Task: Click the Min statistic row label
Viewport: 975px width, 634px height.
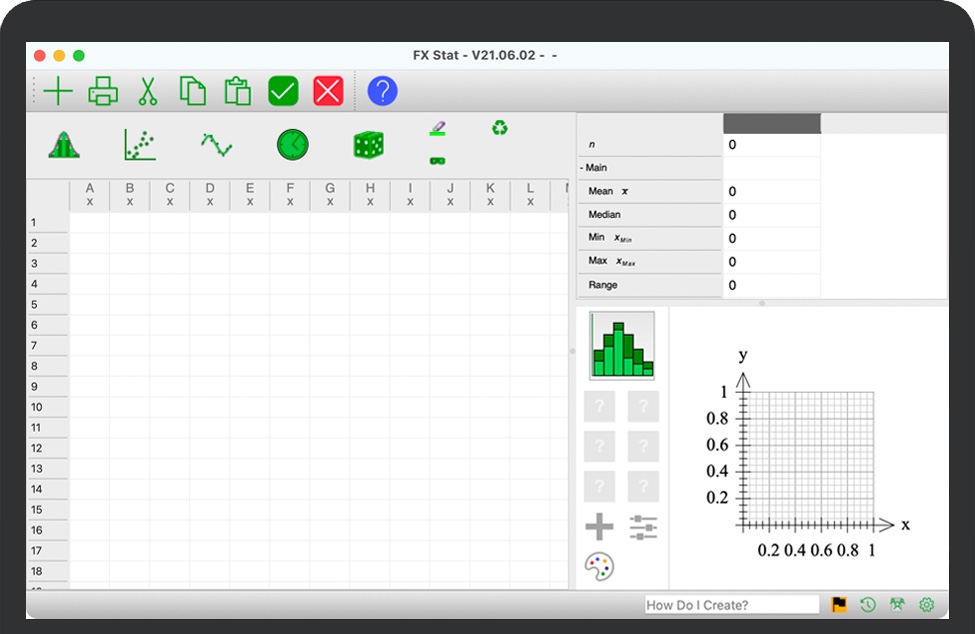Action: (650, 238)
